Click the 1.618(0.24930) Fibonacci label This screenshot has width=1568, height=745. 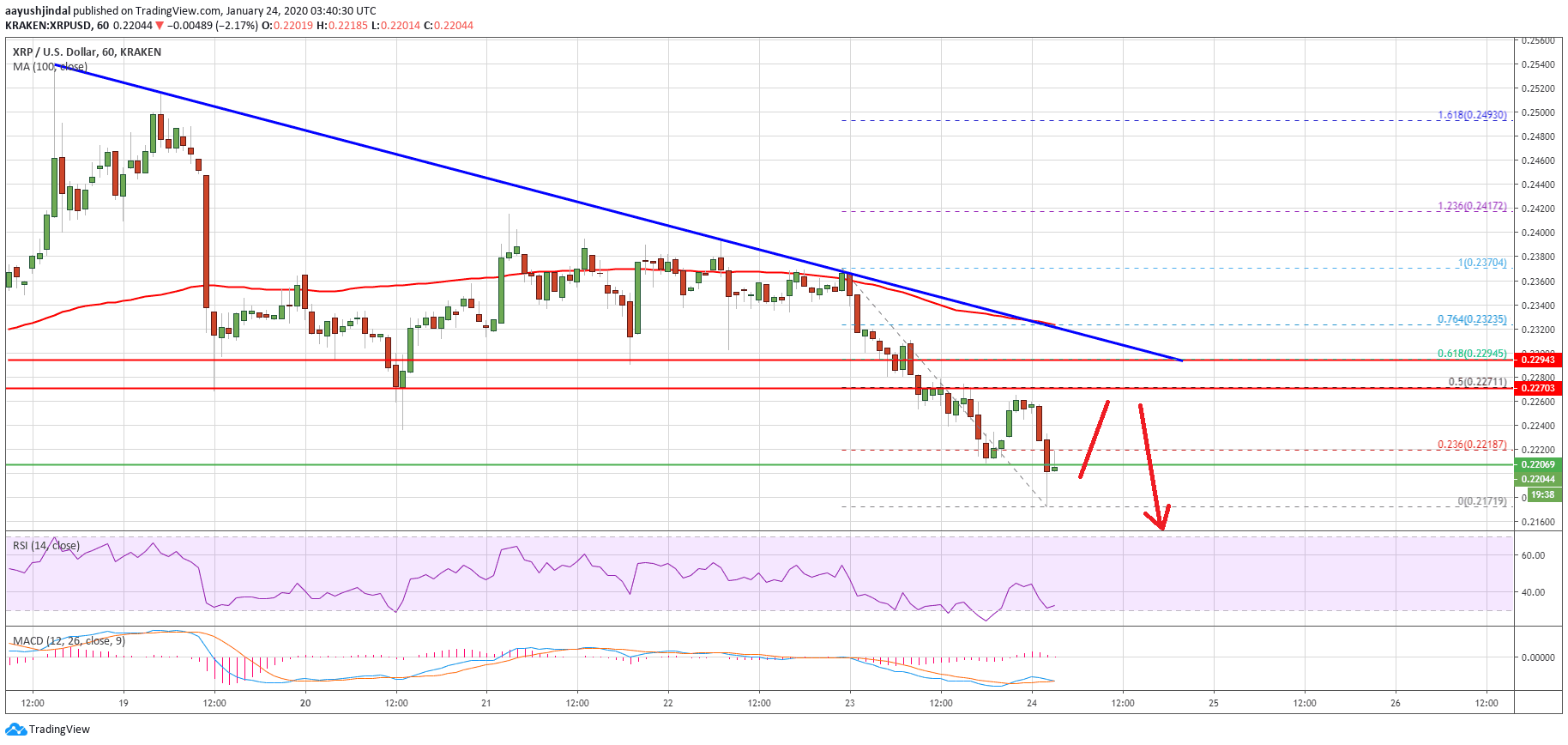pos(1472,115)
